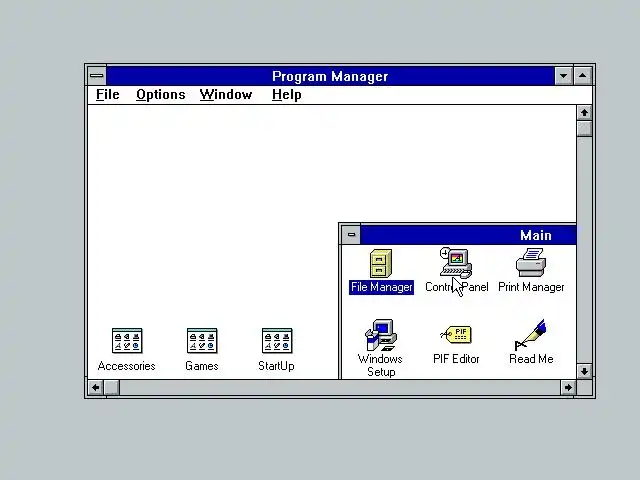Click the 'StartUp' group label

(276, 366)
